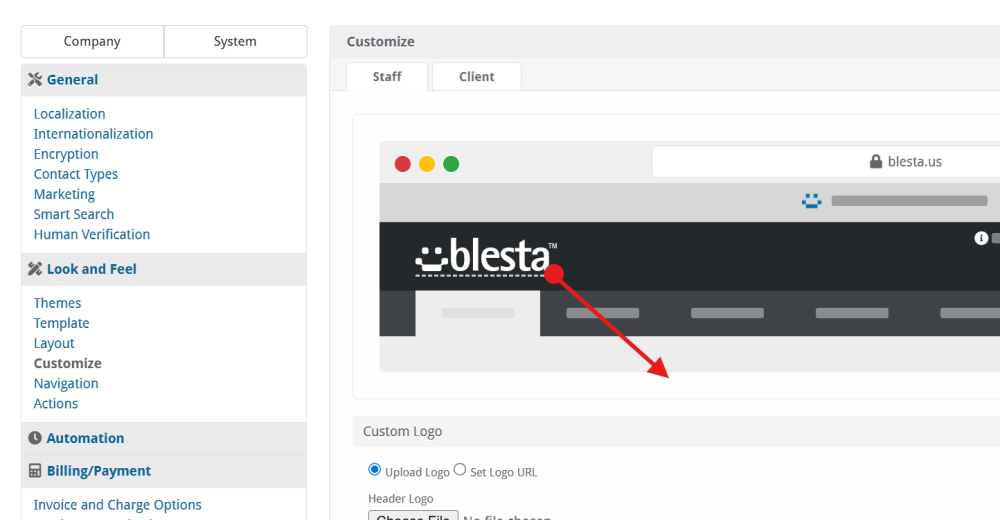Click the padlock icon beside blesta.us
The height and width of the screenshot is (520, 1000).
pos(876,161)
